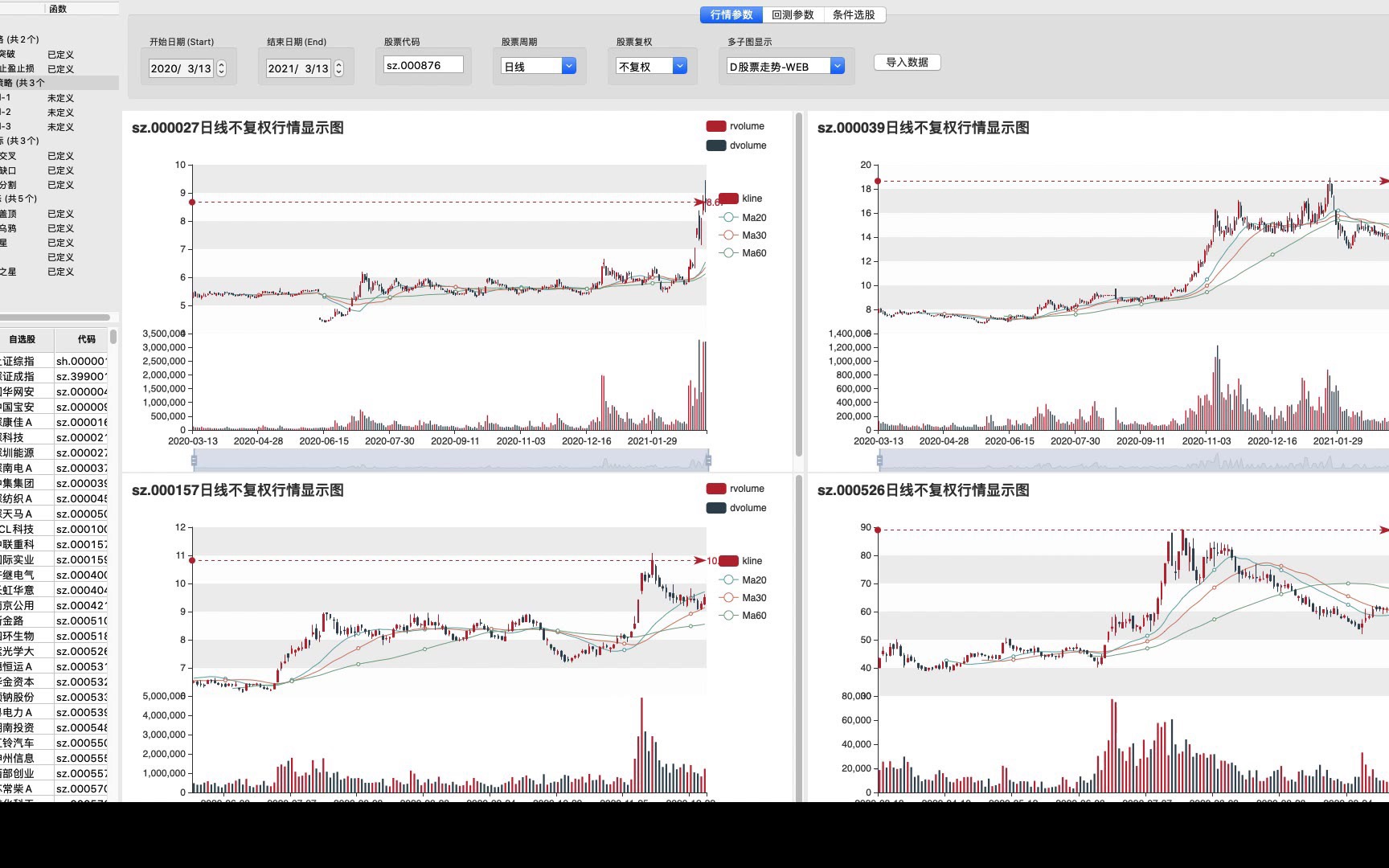
Task: Select 常柴A sz.000570 row
Action: pyautogui.click(x=54, y=788)
